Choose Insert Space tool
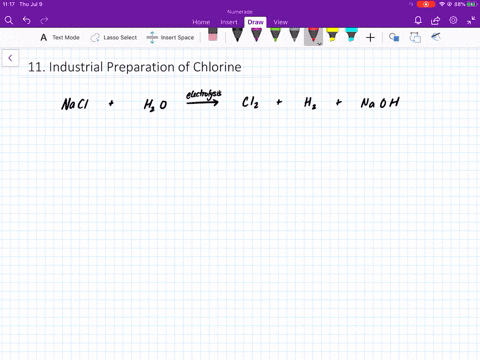 (x=170, y=37)
